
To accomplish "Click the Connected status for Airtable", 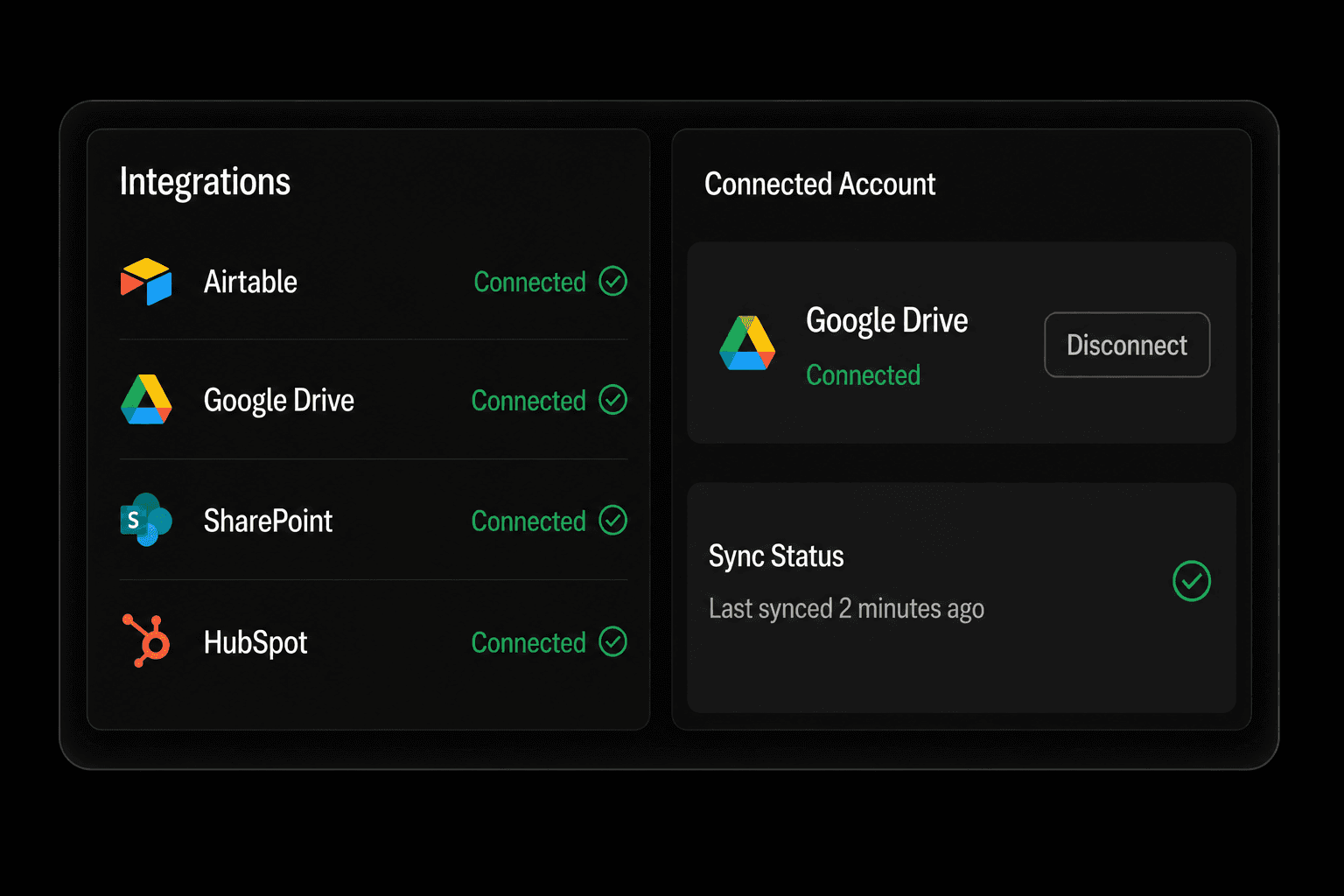I will (529, 282).
